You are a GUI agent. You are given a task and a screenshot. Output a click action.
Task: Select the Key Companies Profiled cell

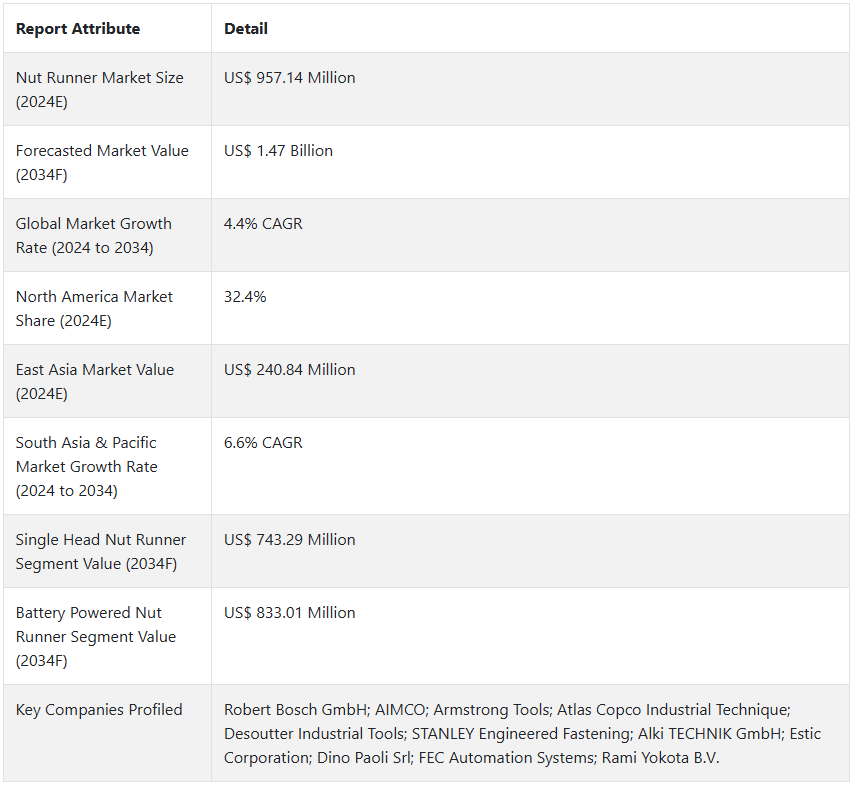click(x=99, y=710)
